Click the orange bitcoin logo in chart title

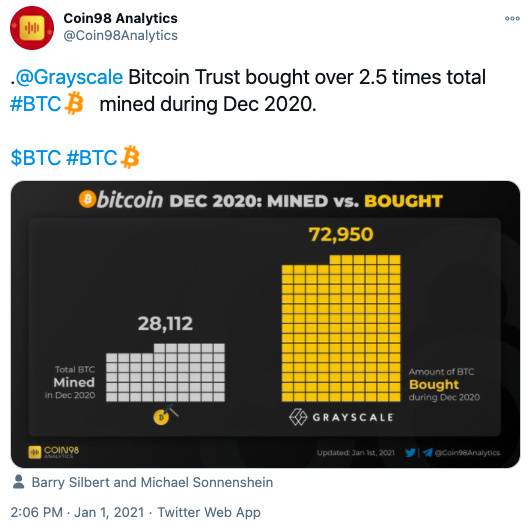point(87,199)
